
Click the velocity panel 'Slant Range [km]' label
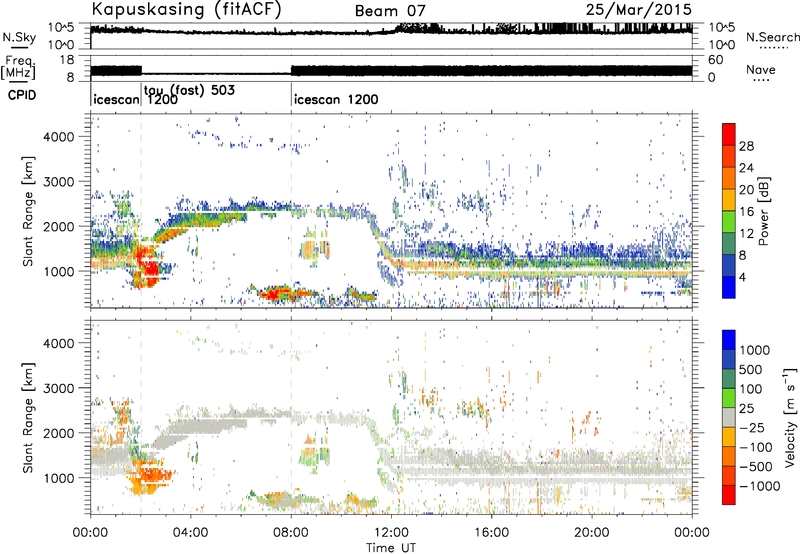click(28, 418)
